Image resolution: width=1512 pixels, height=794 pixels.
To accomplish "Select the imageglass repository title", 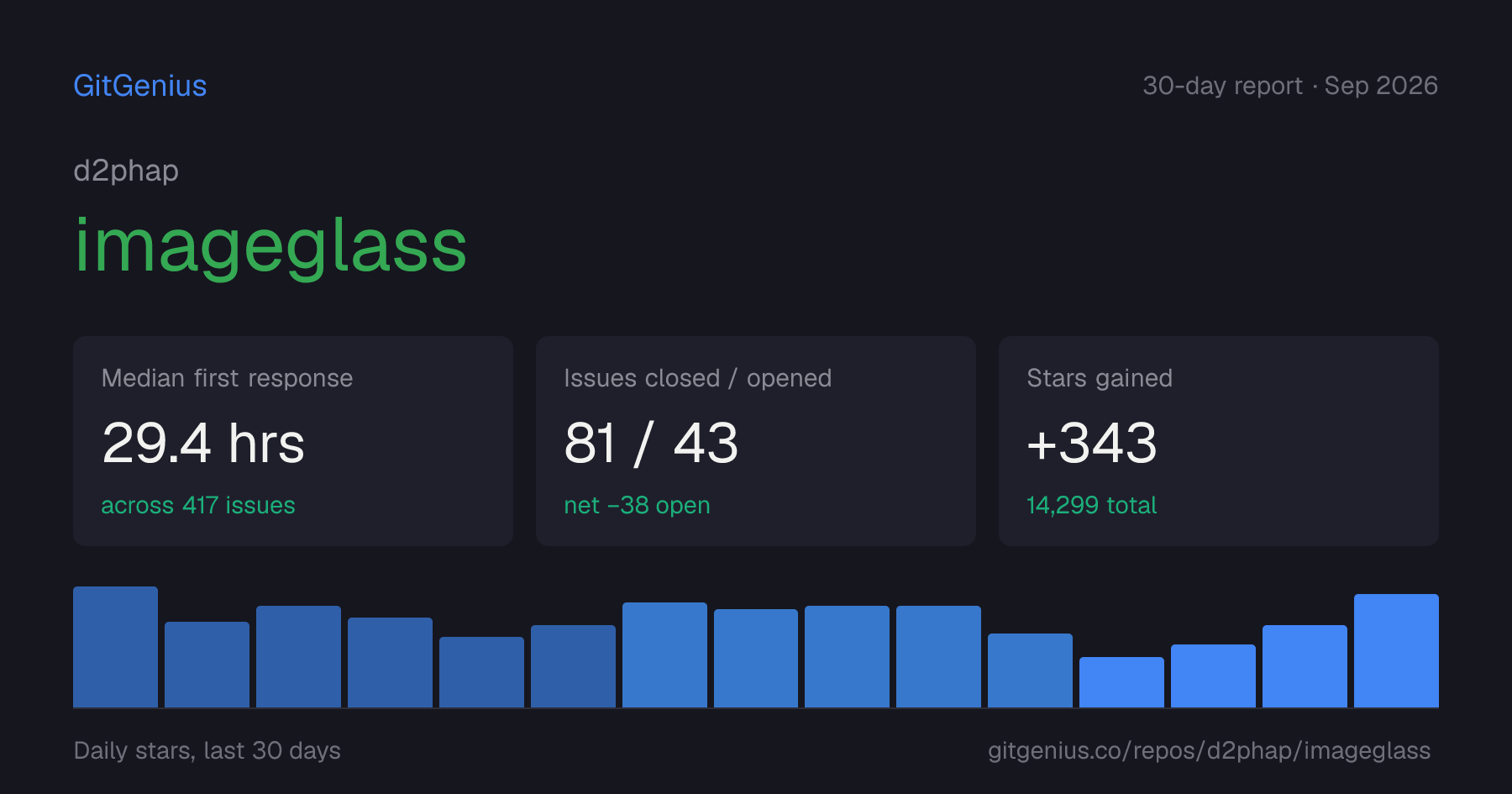I will click(x=270, y=245).
